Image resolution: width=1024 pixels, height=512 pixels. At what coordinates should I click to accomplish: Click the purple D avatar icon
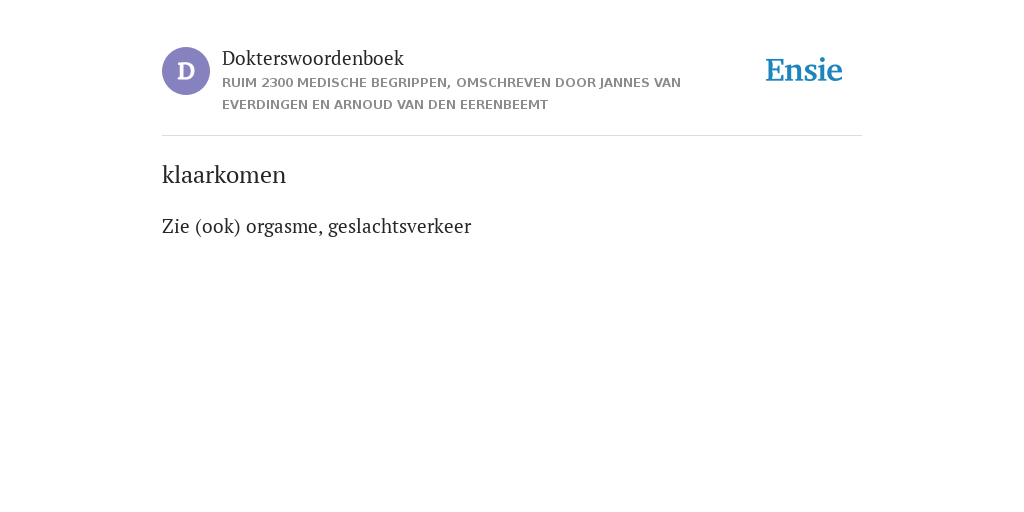[x=186, y=71]
